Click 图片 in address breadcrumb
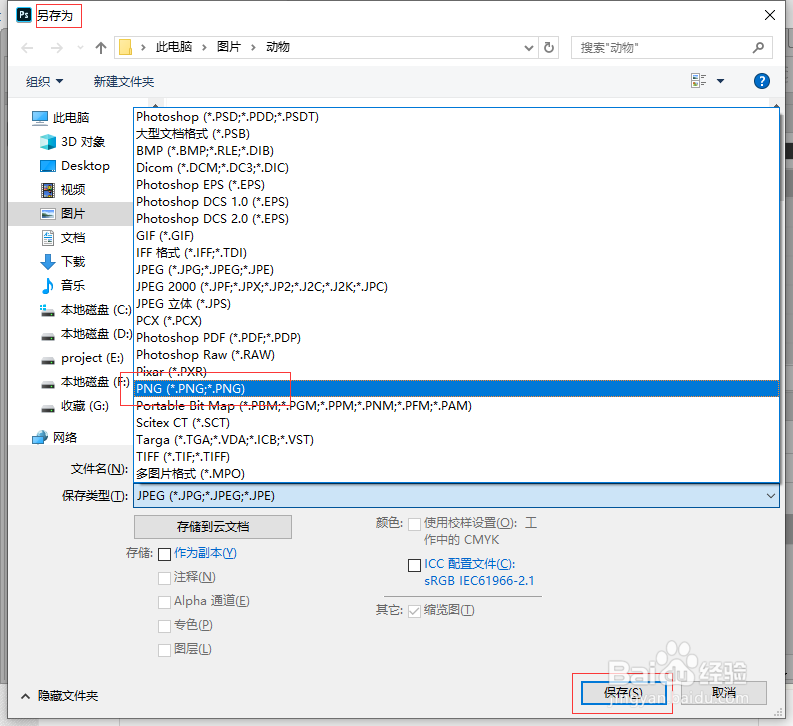This screenshot has width=793, height=726. (229, 47)
